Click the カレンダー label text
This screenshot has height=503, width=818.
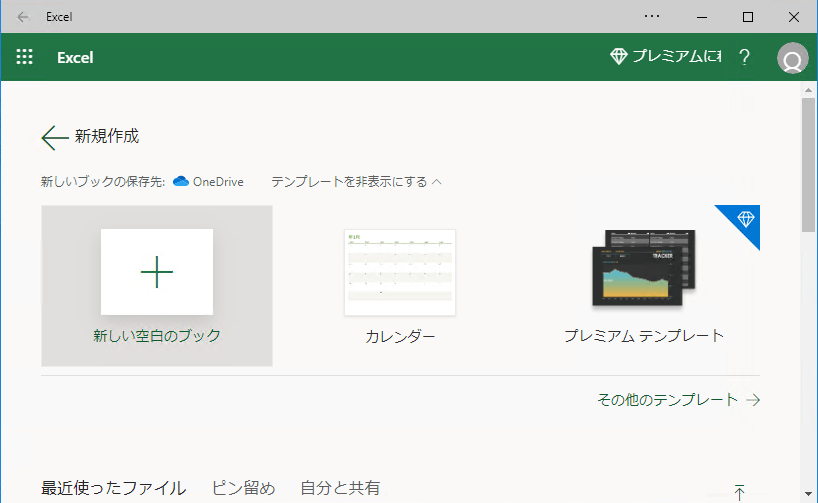pyautogui.click(x=400, y=337)
